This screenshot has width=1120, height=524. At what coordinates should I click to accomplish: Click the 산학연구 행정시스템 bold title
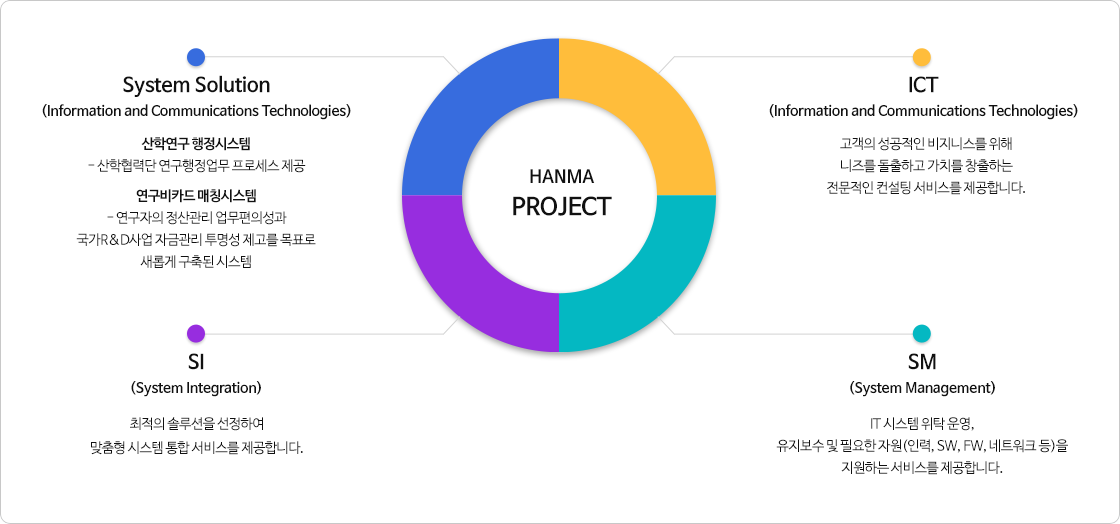(196, 142)
